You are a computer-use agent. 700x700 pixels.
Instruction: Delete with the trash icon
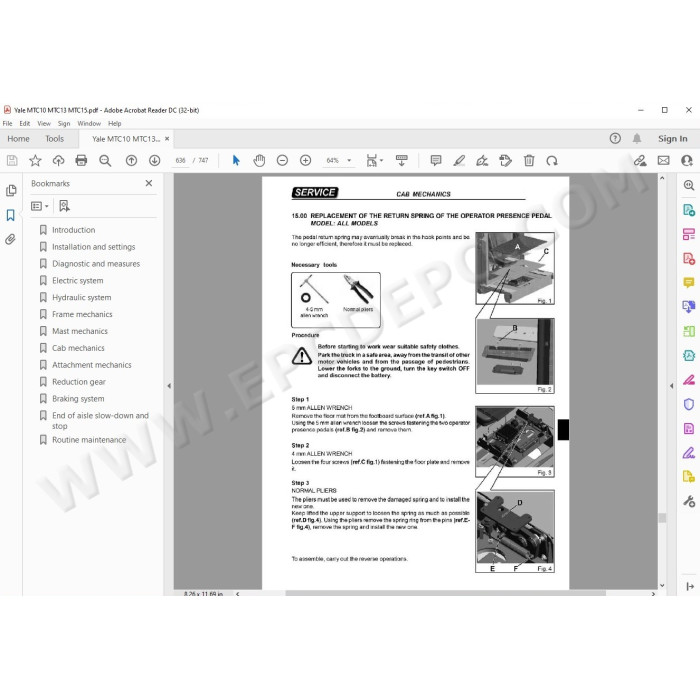pos(529,160)
